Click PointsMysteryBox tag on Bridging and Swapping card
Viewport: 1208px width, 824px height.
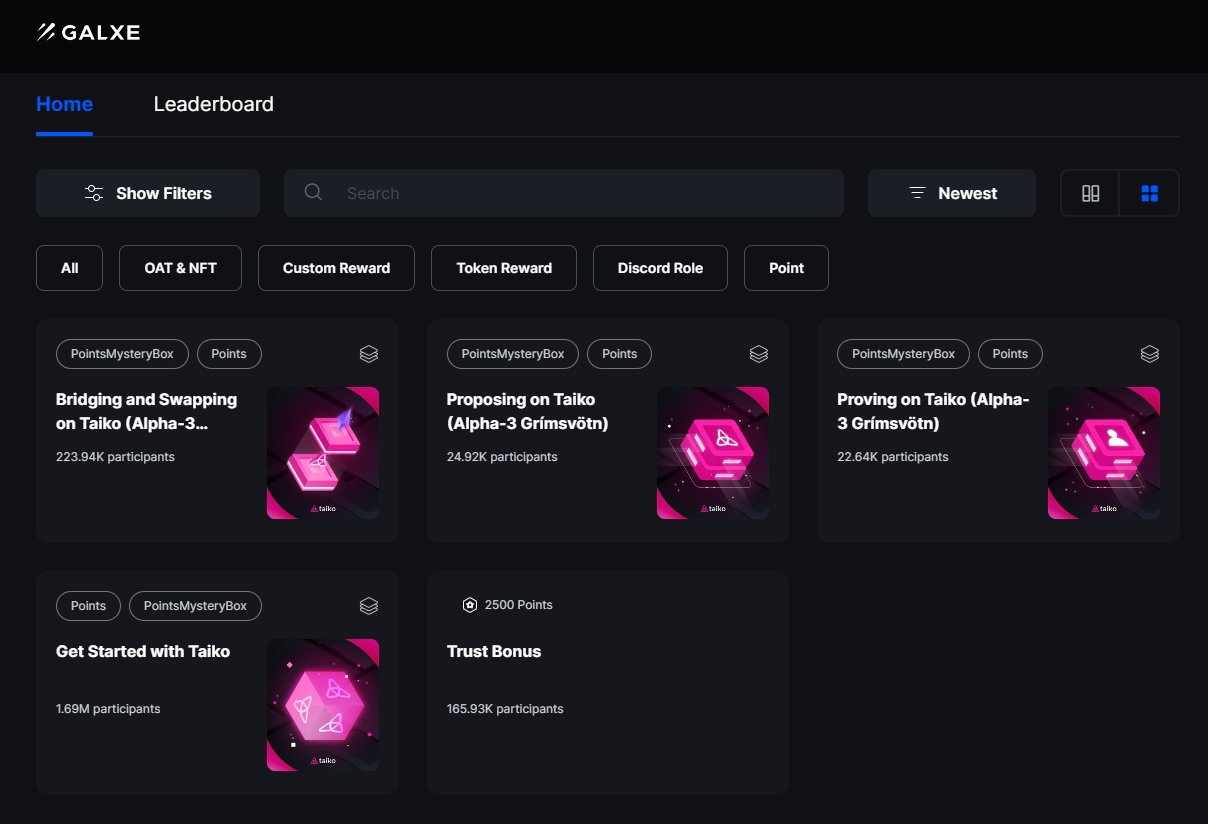tap(122, 354)
